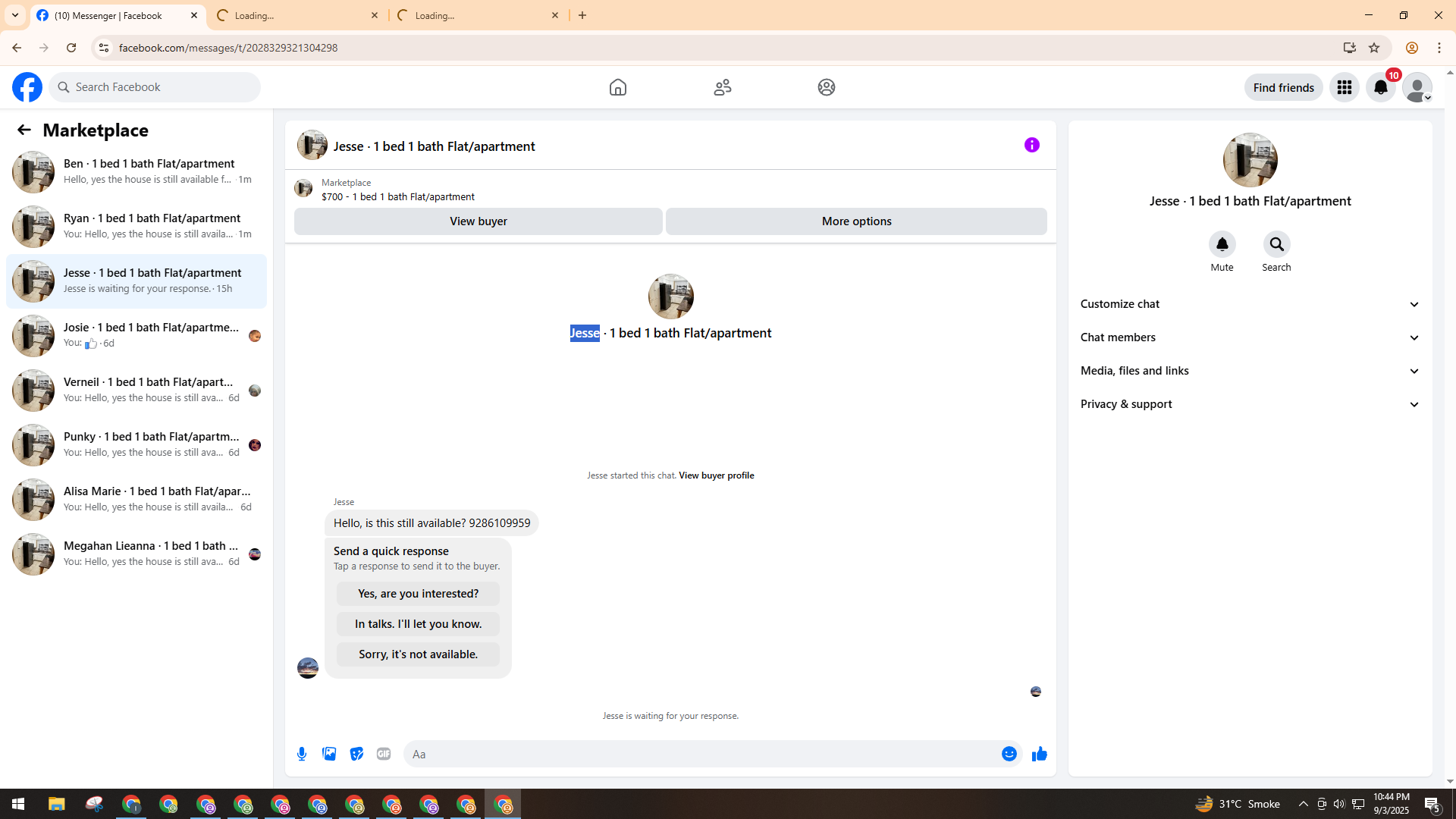Screen dimensions: 1456x819
Task: Open Verneil's conversation in the list
Action: [136, 391]
